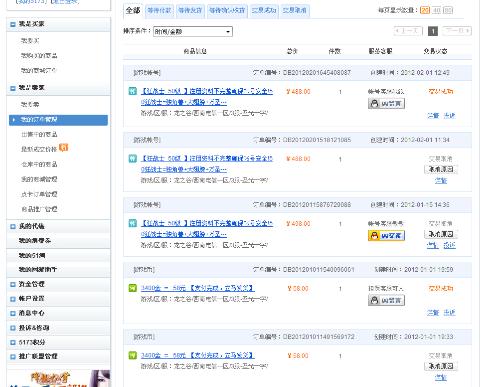Click 取消原因 button in the 2012-02-01 11:34 order
500x387 pixels.
(441, 169)
